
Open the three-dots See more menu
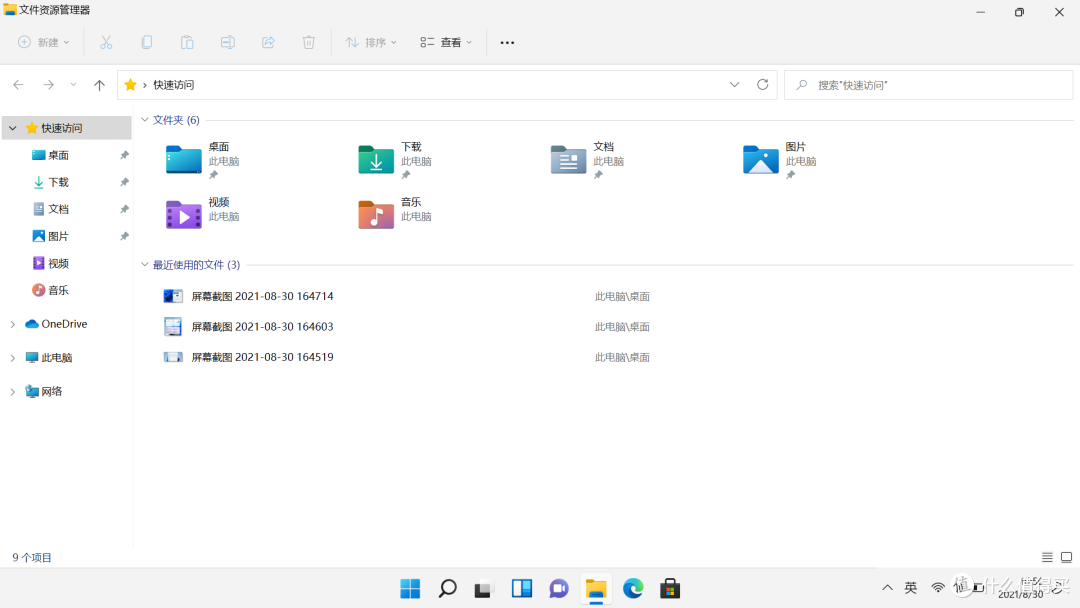pyautogui.click(x=507, y=43)
